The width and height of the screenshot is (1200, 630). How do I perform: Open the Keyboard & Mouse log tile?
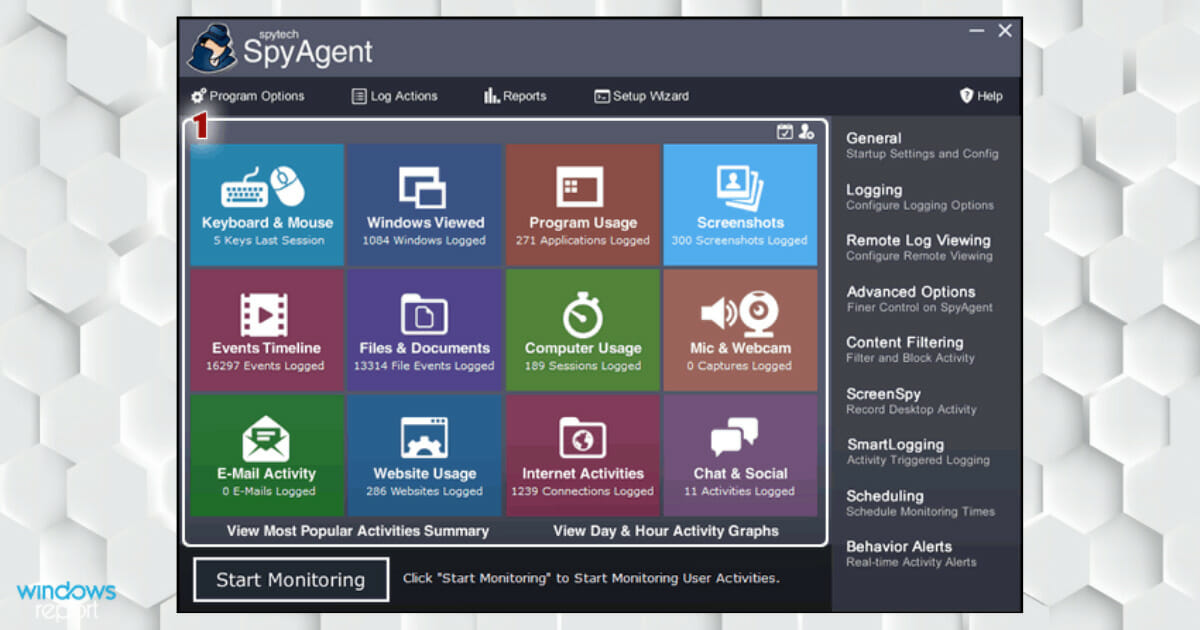click(267, 205)
